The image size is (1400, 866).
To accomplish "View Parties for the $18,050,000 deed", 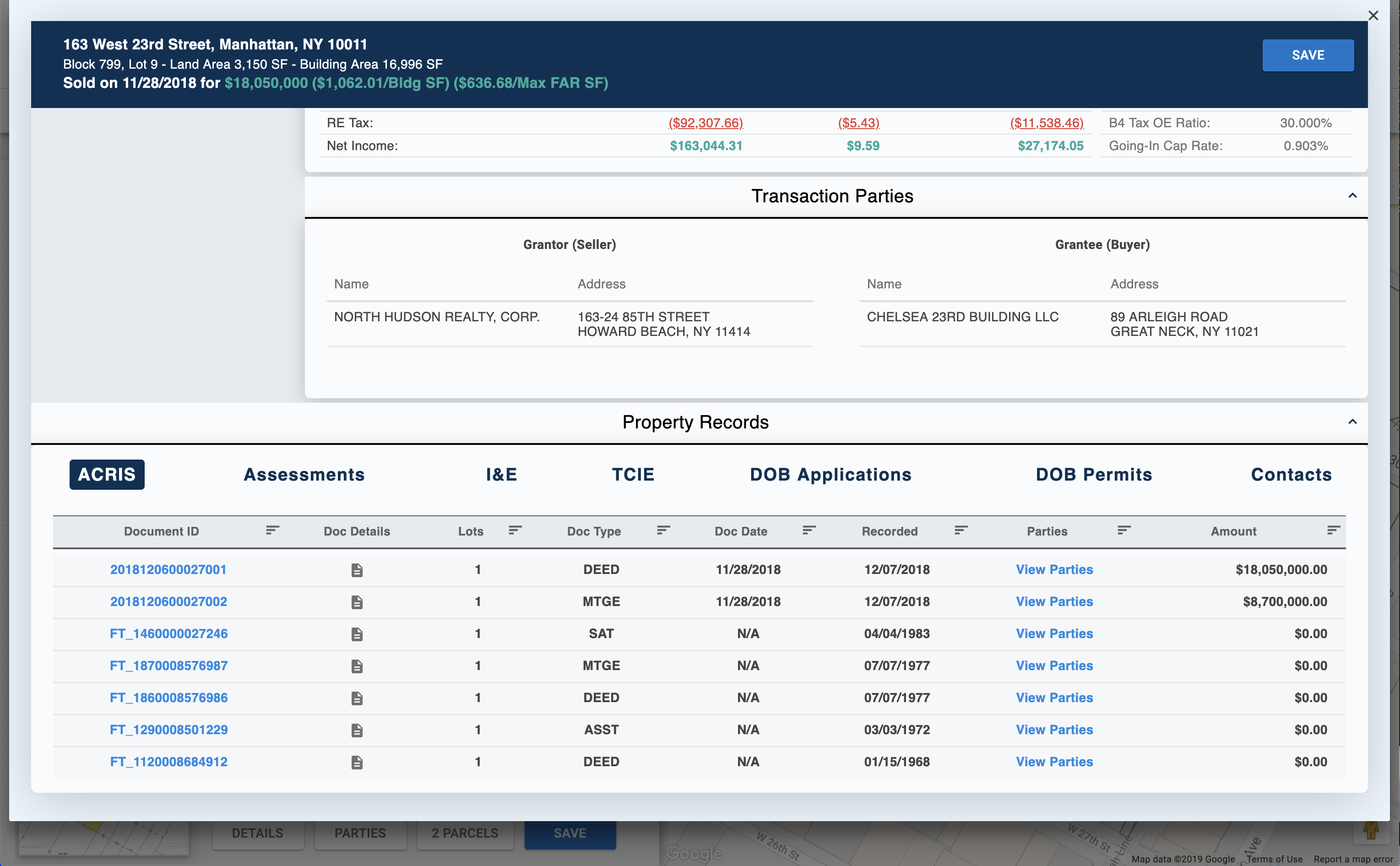I will pyautogui.click(x=1054, y=569).
